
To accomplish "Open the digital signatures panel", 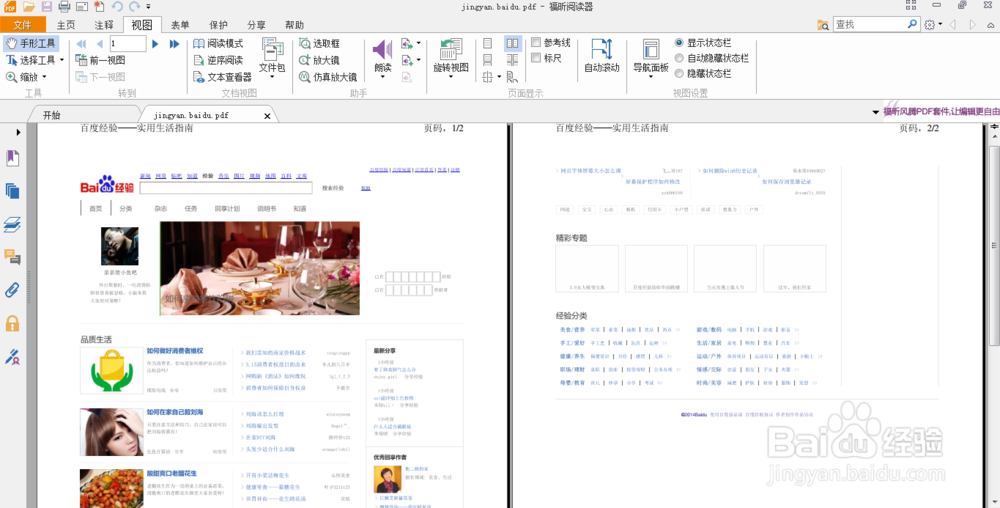I will pyautogui.click(x=12, y=356).
